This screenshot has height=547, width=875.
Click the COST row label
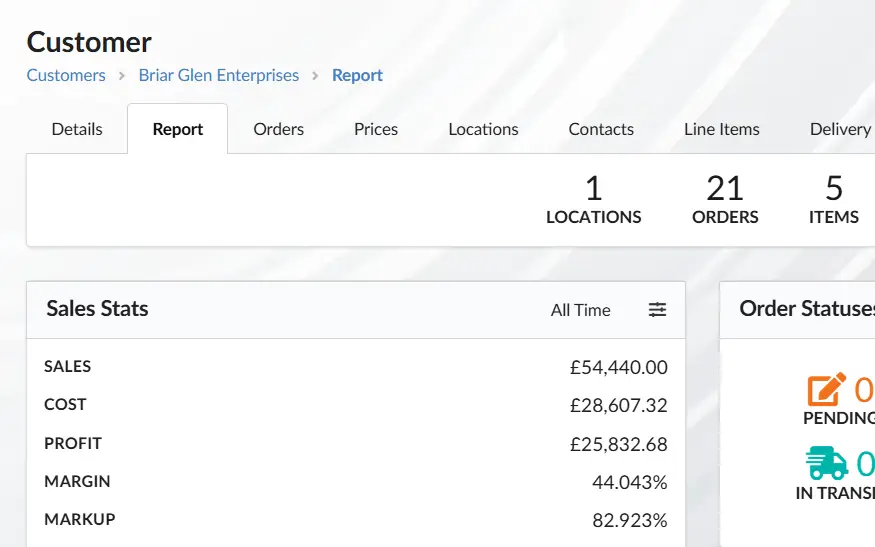coord(65,404)
